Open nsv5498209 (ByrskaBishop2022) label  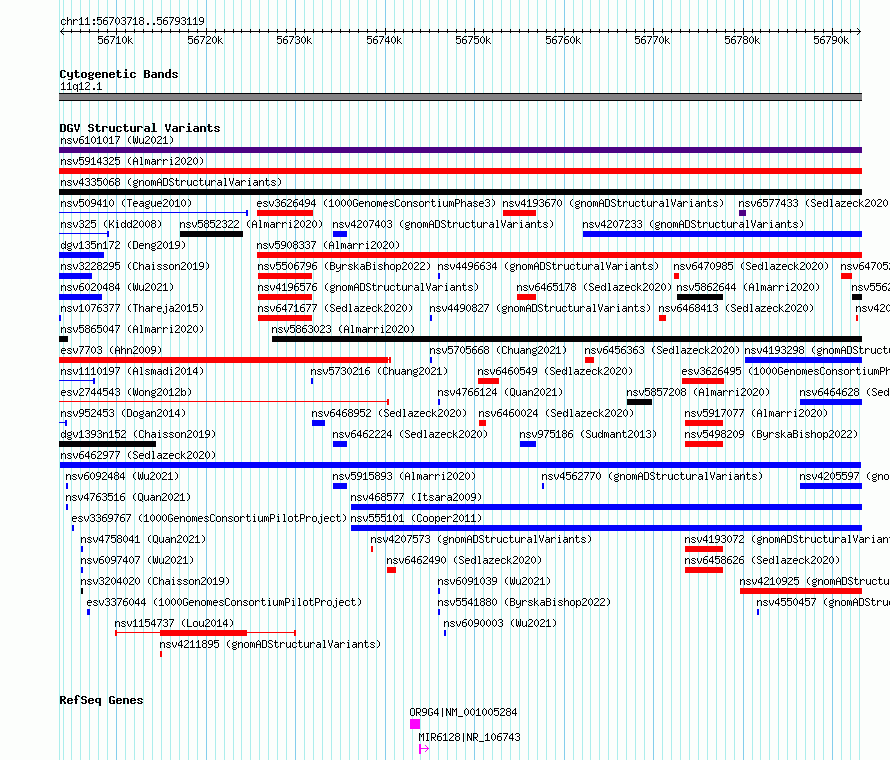click(x=771, y=434)
